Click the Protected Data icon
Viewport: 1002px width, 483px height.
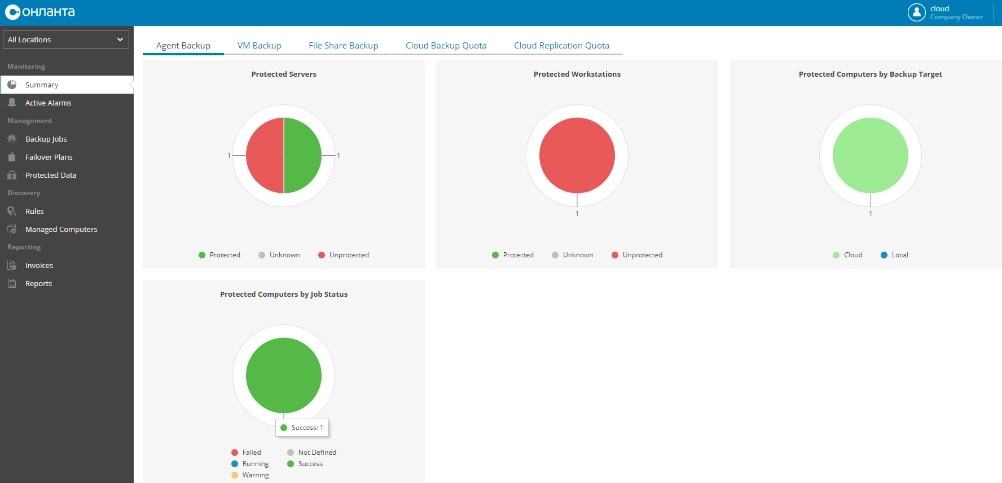[x=11, y=175]
